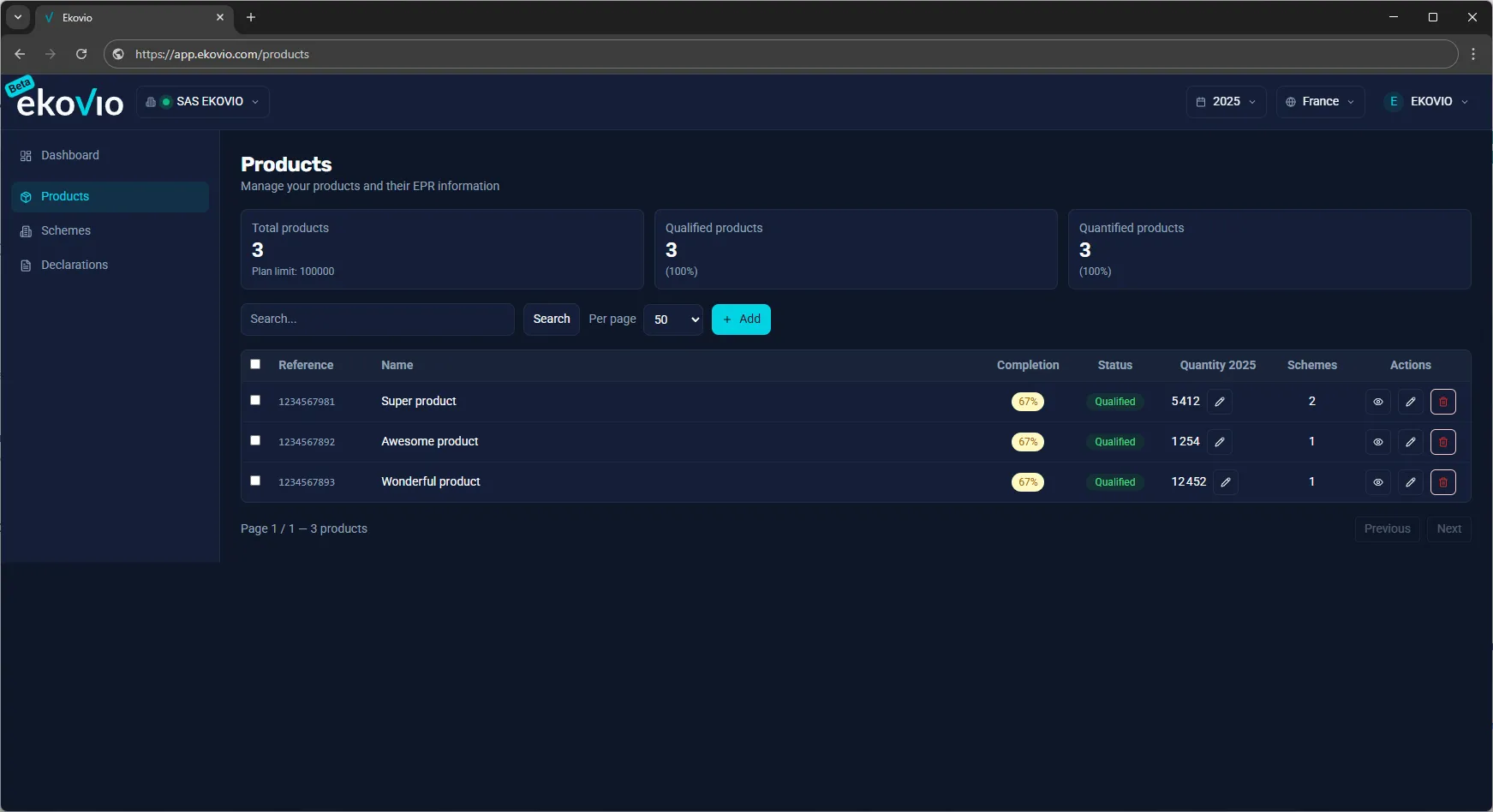Delete Super product using trash icon
1493x812 pixels.
(1443, 402)
